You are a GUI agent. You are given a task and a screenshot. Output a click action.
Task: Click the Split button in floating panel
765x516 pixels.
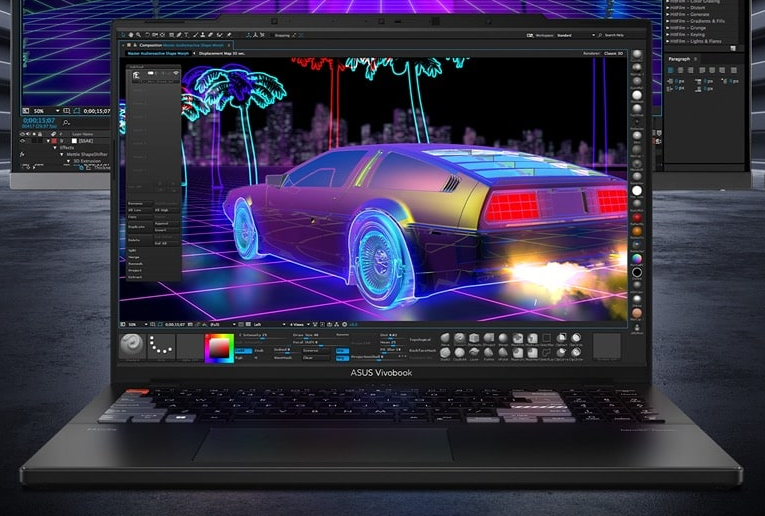(x=132, y=250)
